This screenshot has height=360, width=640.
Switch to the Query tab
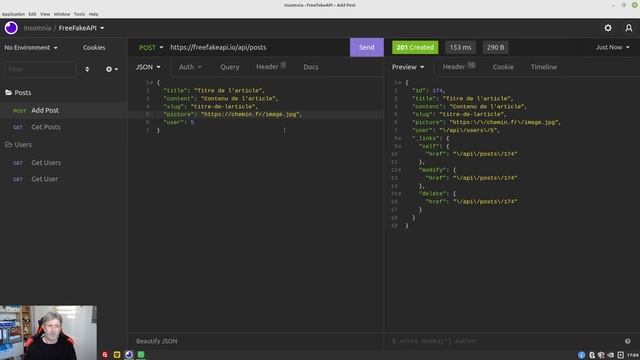(x=230, y=67)
